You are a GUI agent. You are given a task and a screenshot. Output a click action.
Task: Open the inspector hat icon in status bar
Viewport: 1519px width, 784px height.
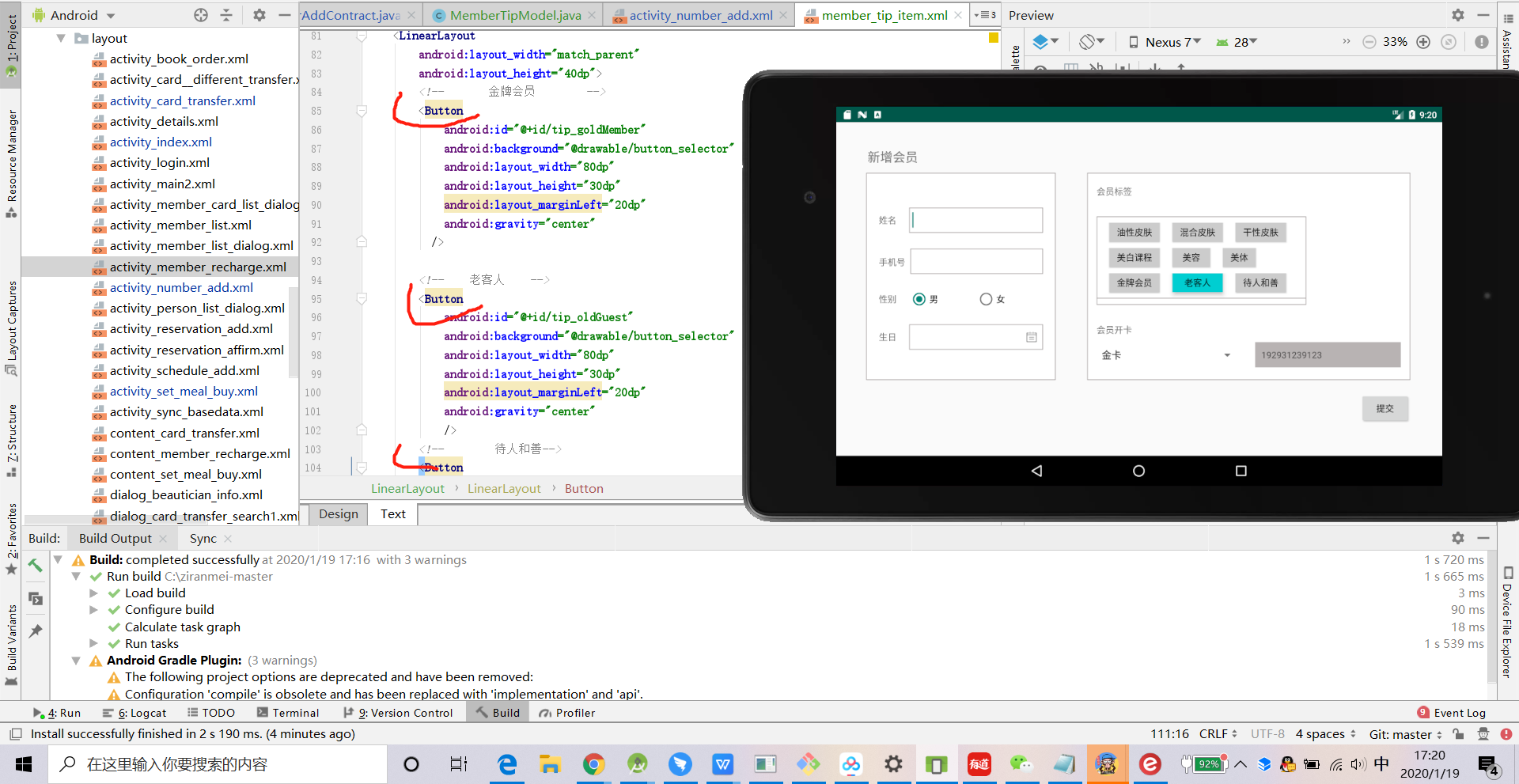pos(1483,734)
